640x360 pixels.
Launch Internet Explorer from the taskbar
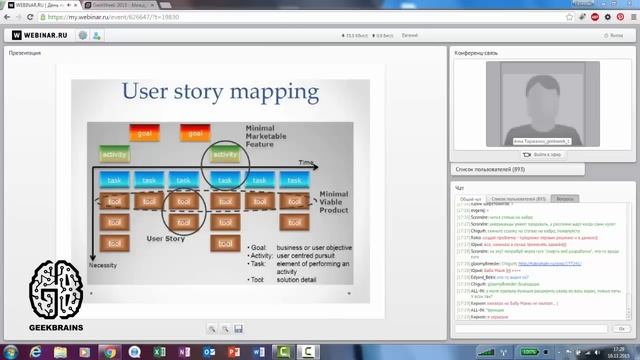click(x=36, y=352)
